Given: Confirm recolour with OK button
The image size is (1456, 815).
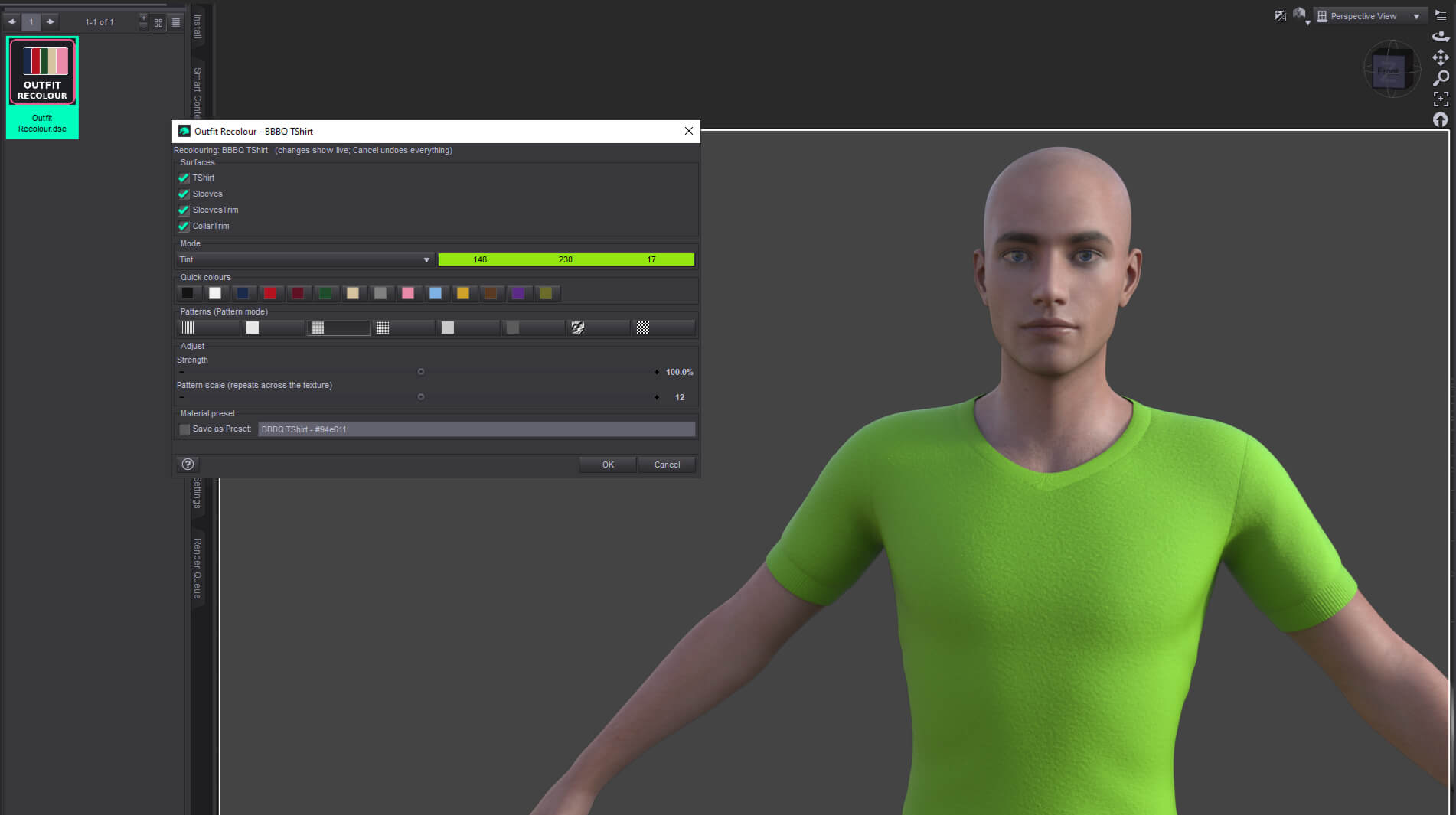Looking at the screenshot, I should click(608, 465).
